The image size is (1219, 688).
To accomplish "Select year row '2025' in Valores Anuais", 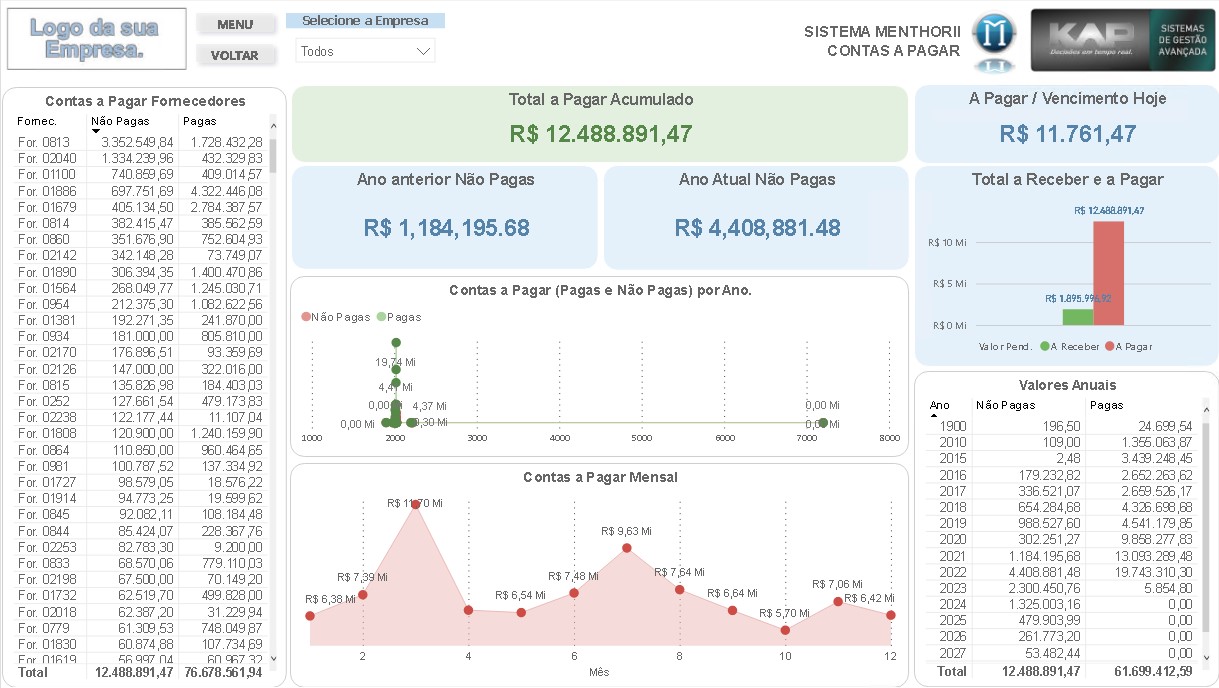I will [1061, 621].
